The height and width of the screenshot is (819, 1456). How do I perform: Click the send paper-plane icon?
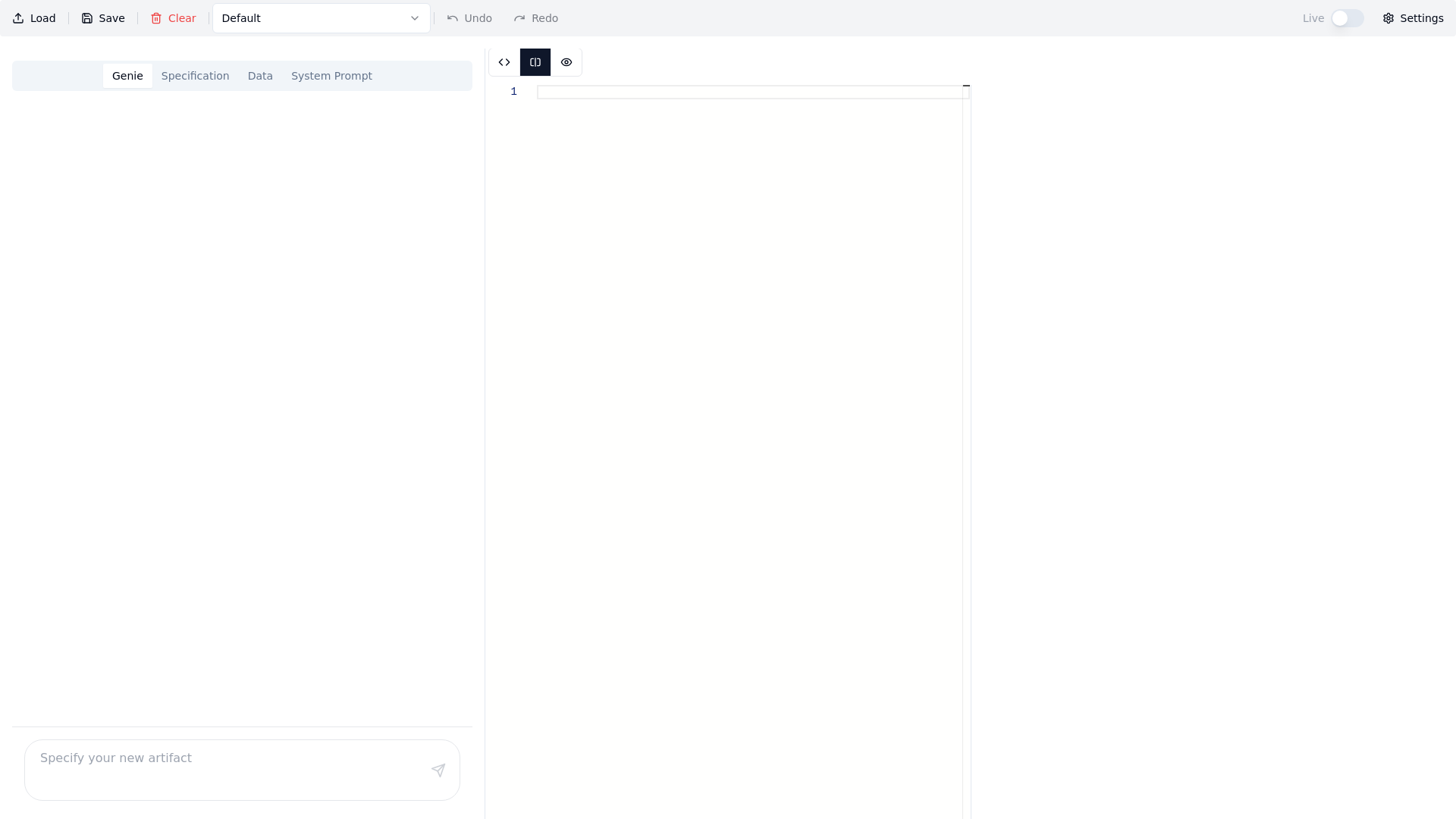pyautogui.click(x=438, y=770)
